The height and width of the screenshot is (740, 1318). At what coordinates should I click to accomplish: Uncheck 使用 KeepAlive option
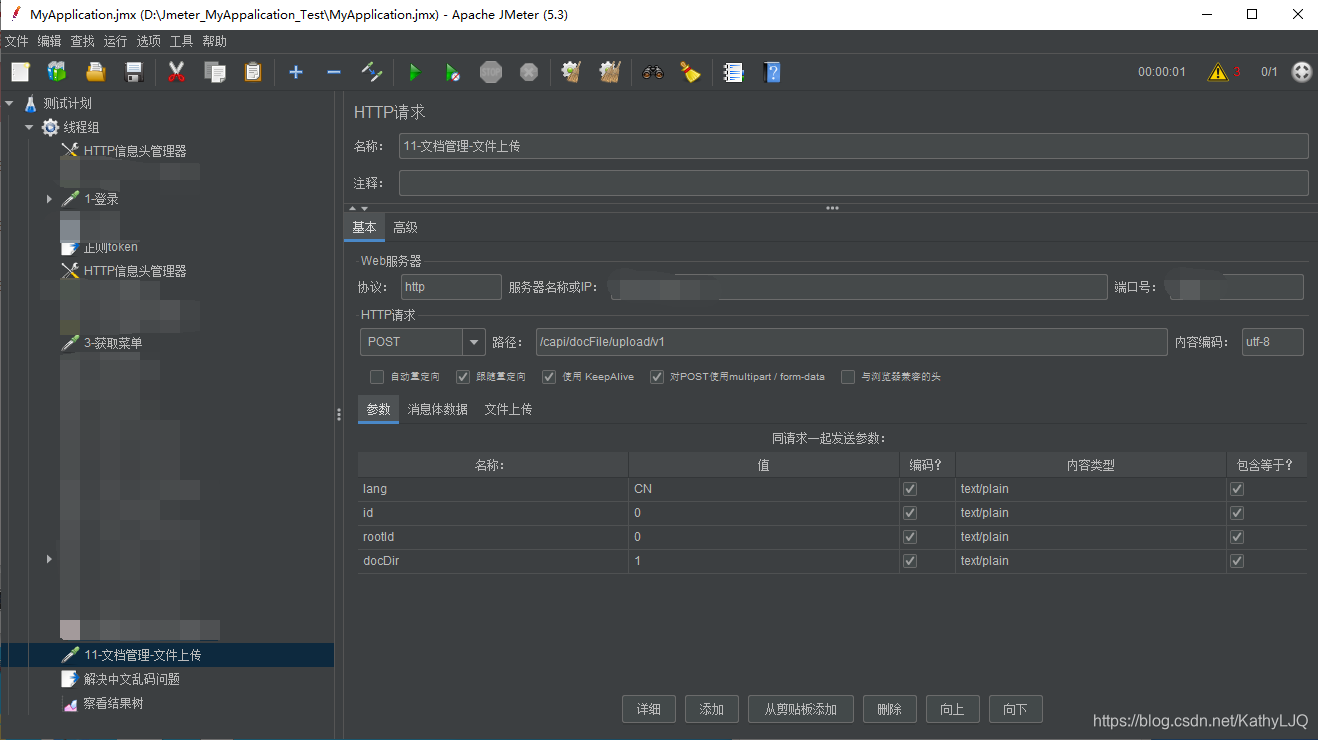tap(549, 377)
